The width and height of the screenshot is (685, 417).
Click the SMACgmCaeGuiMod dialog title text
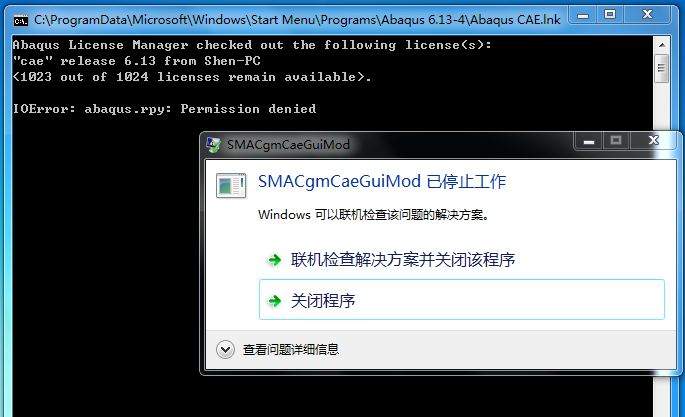click(x=288, y=145)
